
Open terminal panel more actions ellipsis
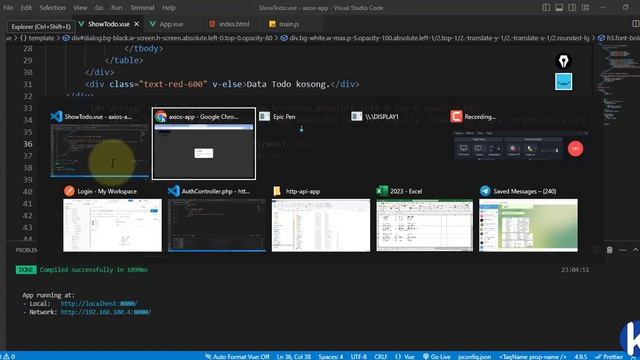click(622, 250)
